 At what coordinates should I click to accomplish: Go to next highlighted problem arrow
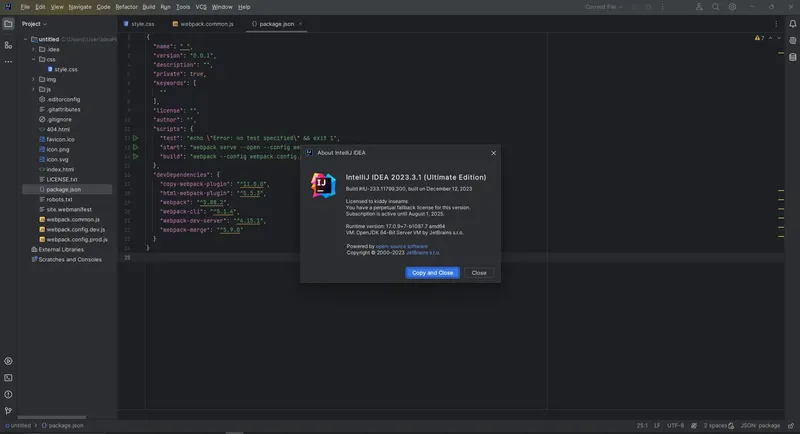(779, 38)
